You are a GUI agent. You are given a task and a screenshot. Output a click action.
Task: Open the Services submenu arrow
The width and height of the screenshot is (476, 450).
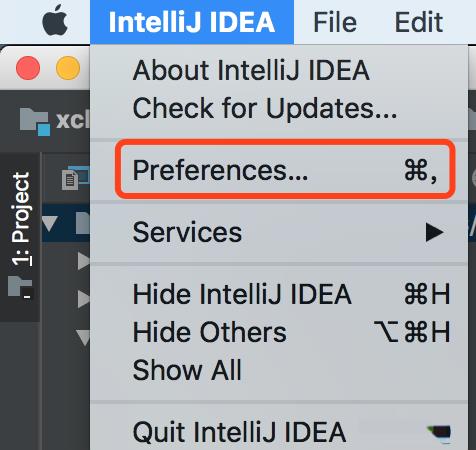pyautogui.click(x=435, y=232)
